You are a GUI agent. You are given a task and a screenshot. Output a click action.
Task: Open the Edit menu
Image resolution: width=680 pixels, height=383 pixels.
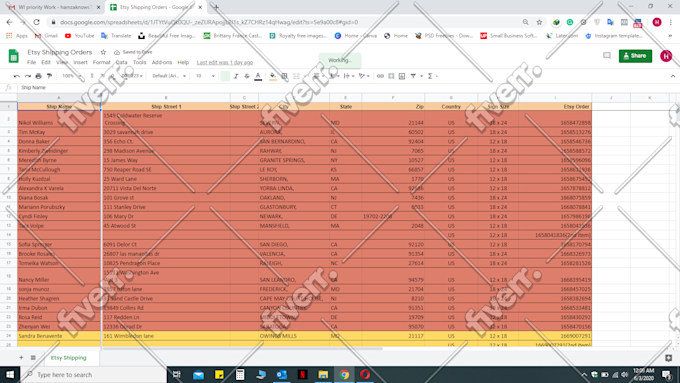(x=46, y=62)
